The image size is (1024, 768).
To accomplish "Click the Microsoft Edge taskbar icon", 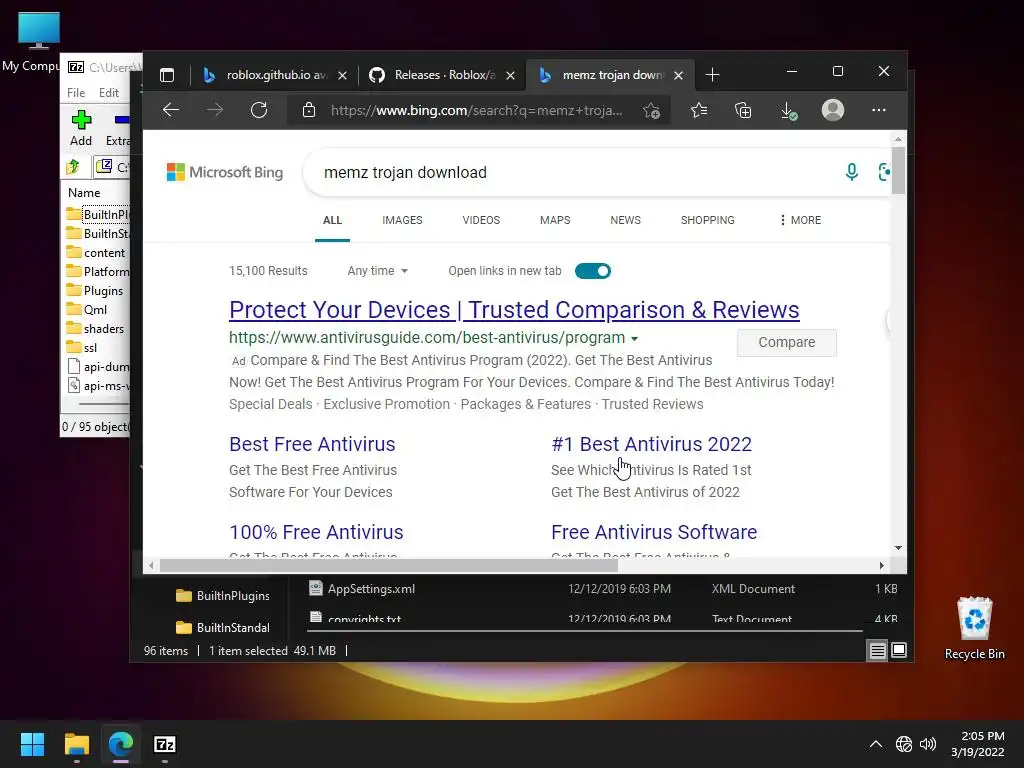I will point(121,744).
